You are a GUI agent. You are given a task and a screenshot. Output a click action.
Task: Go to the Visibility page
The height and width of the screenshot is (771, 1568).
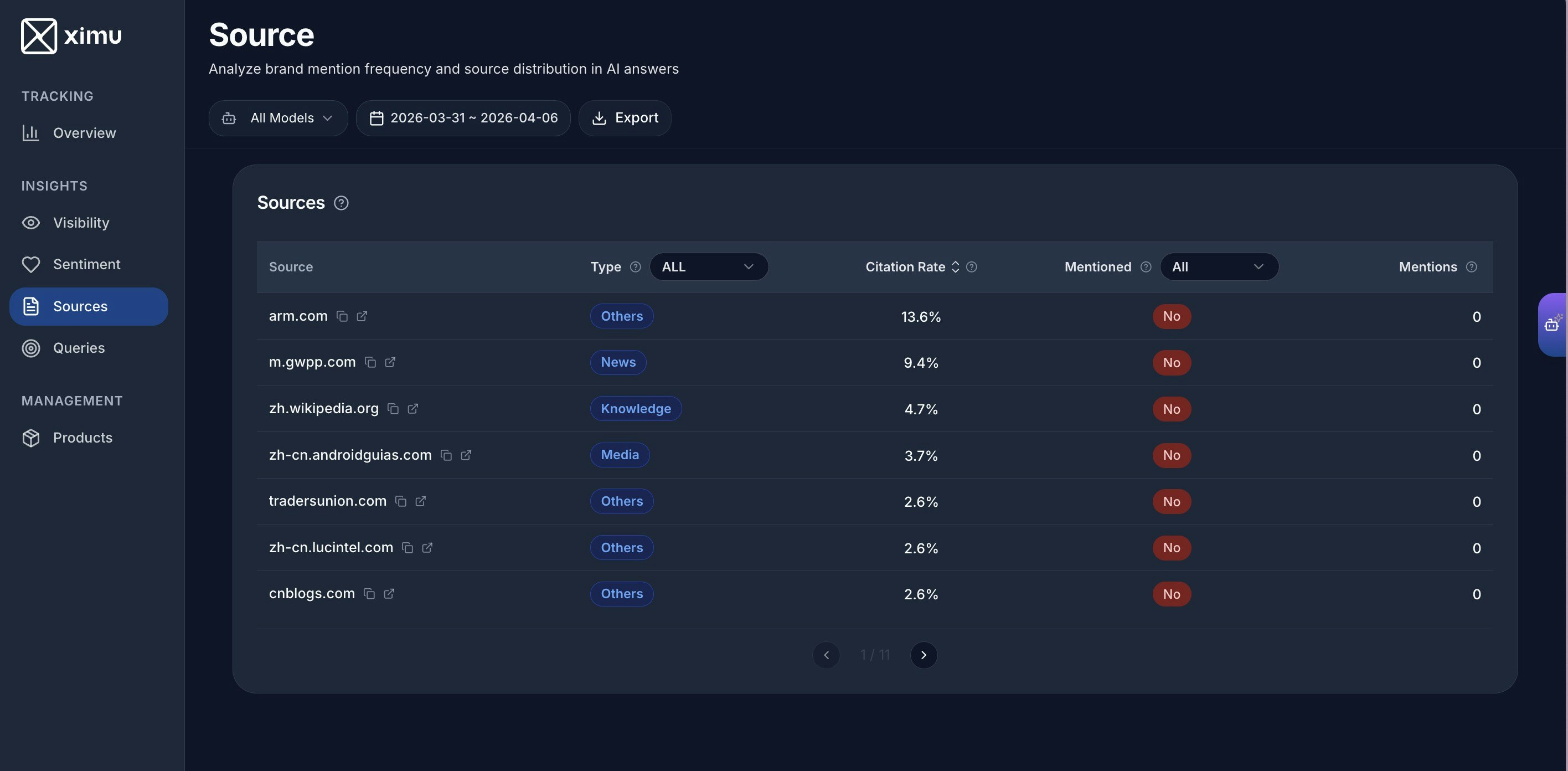(x=81, y=223)
